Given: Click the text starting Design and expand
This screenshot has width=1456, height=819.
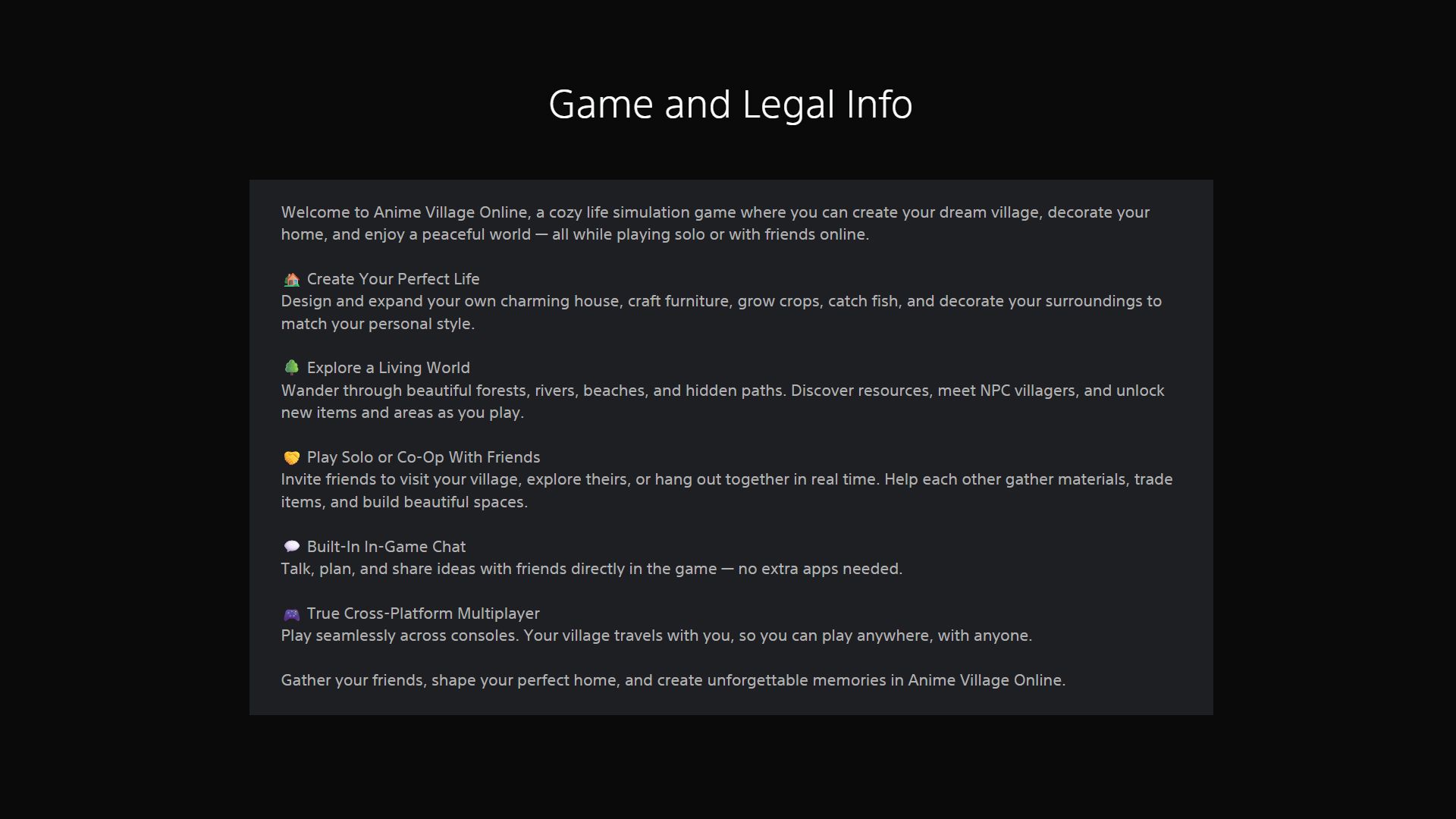Looking at the screenshot, I should coord(720,301).
